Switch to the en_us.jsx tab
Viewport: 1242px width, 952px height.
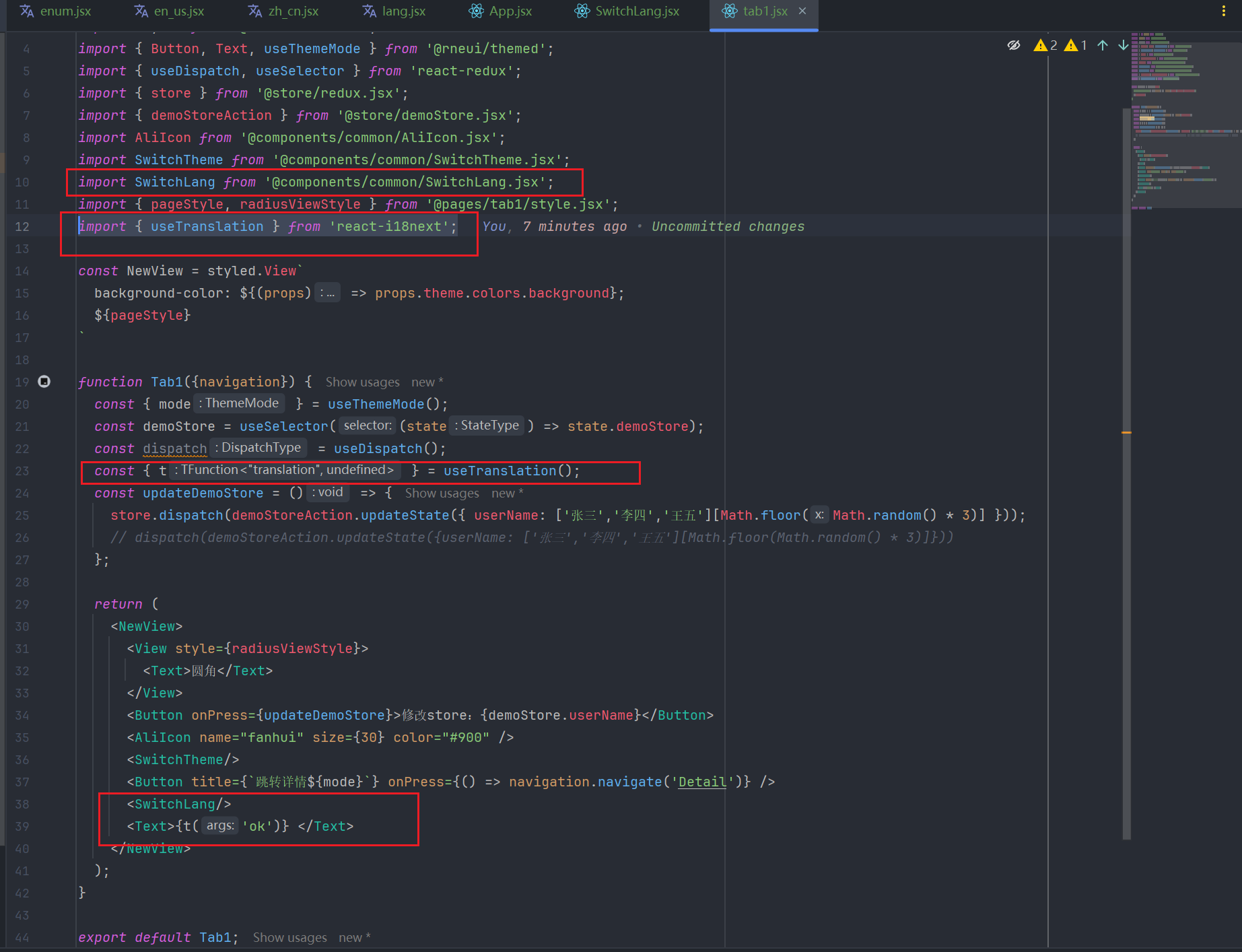[x=170, y=11]
